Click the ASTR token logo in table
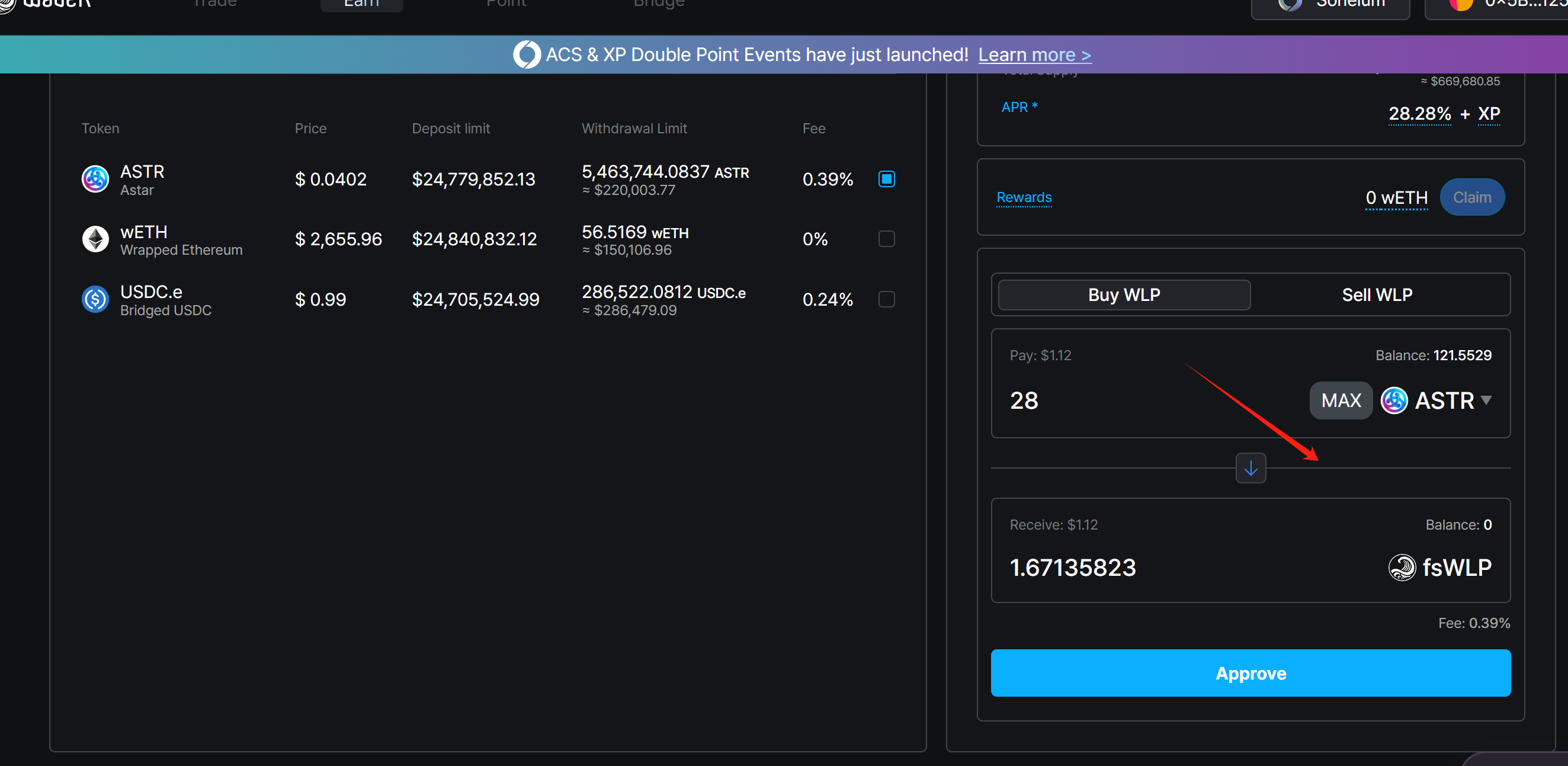 95,179
